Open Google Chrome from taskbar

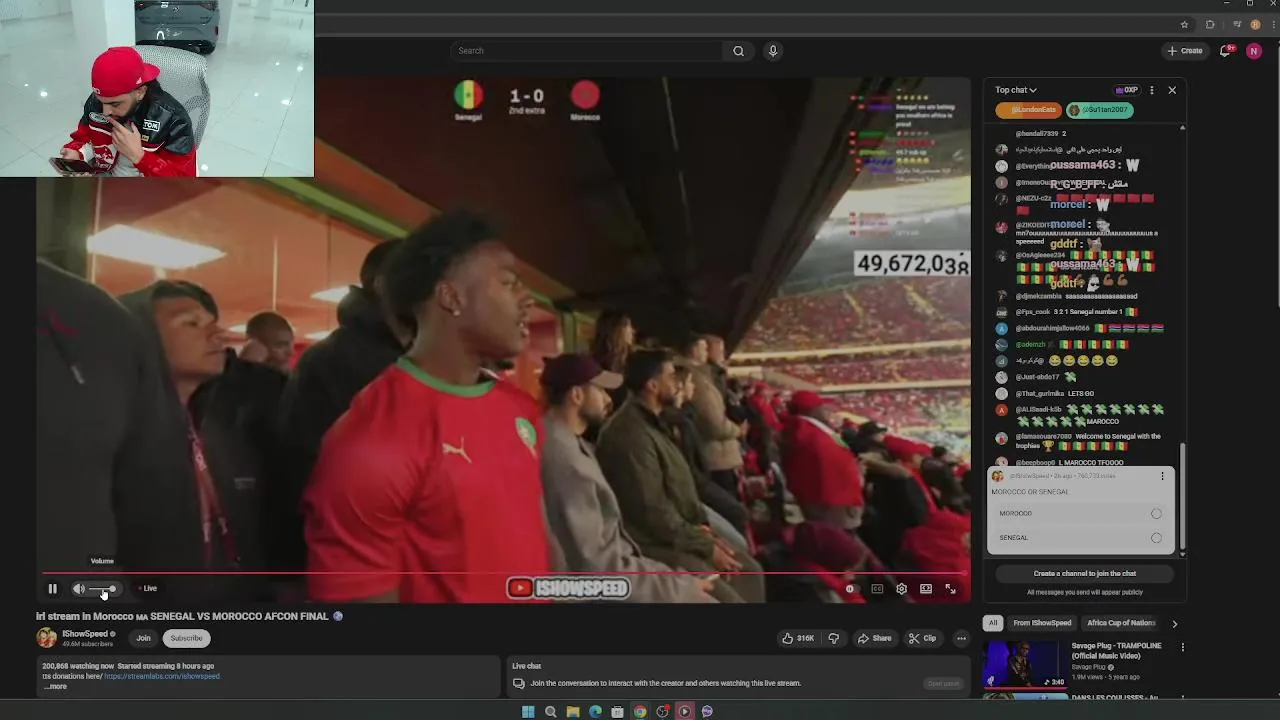click(640, 712)
